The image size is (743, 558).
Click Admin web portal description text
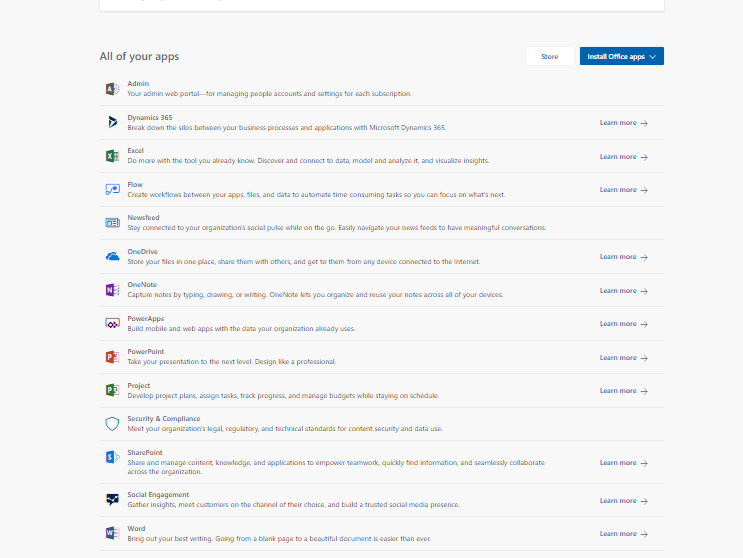[269, 94]
